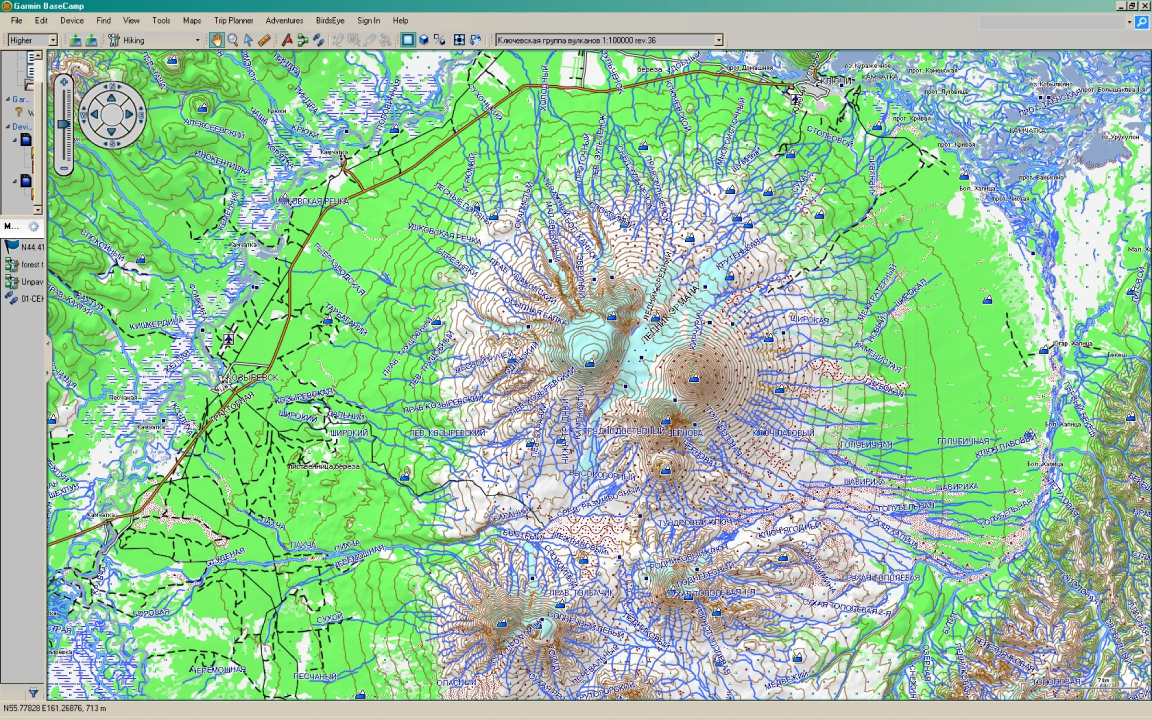Click the map transfer icon beside full screen
Screen dimensions: 1152x720
pos(475,40)
